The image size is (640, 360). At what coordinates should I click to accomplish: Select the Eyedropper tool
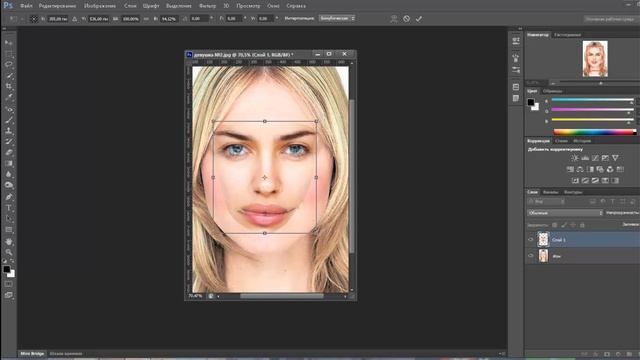(x=9, y=98)
